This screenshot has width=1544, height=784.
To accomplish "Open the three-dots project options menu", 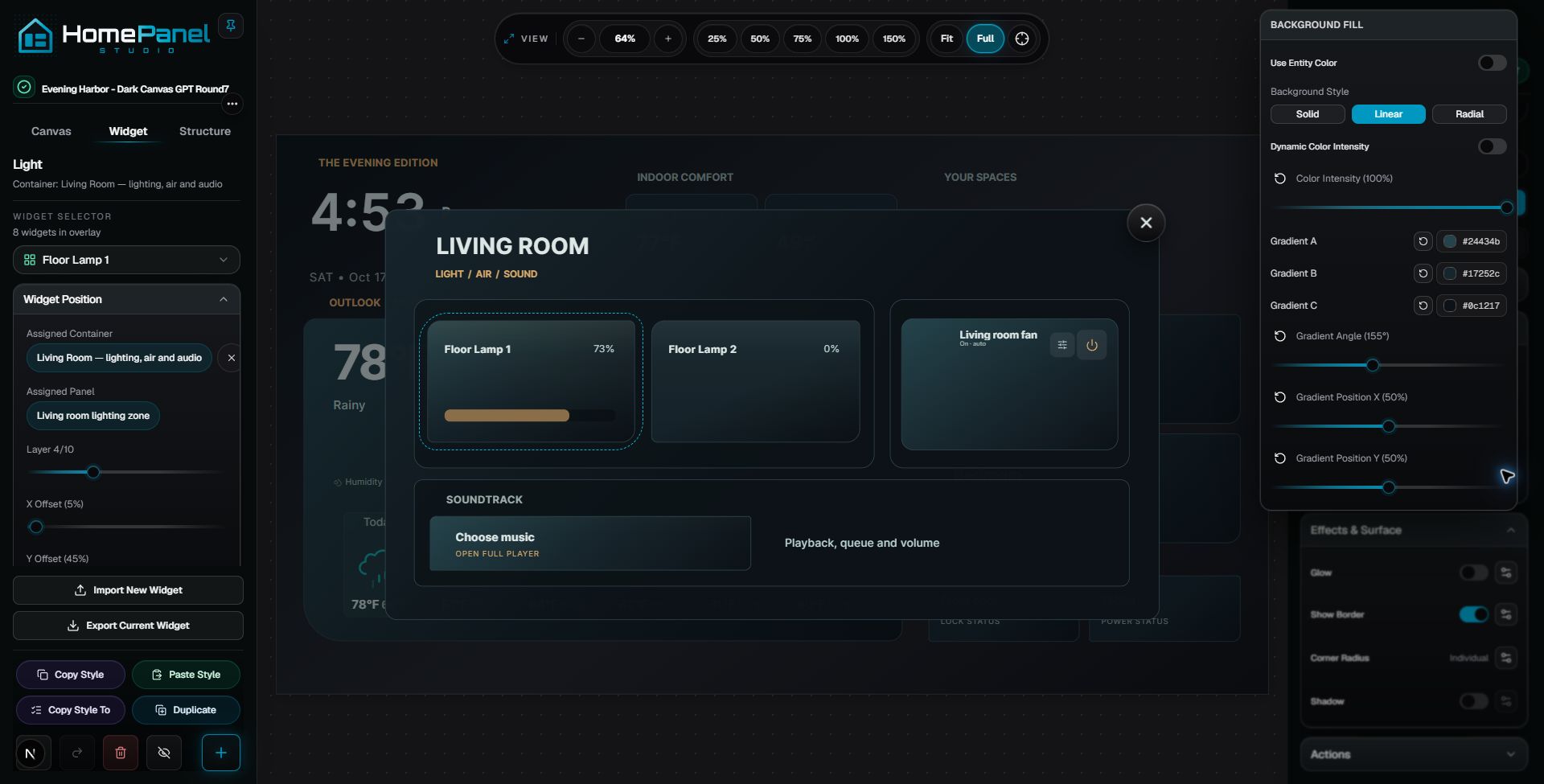I will (232, 104).
